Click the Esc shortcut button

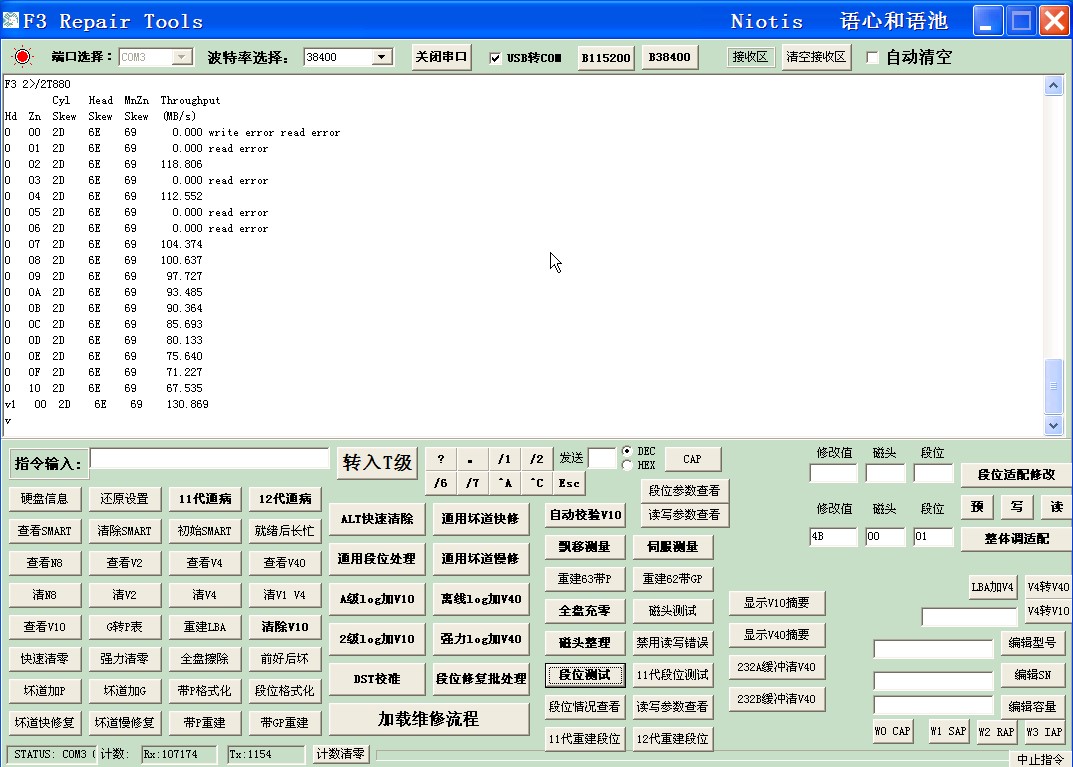569,483
